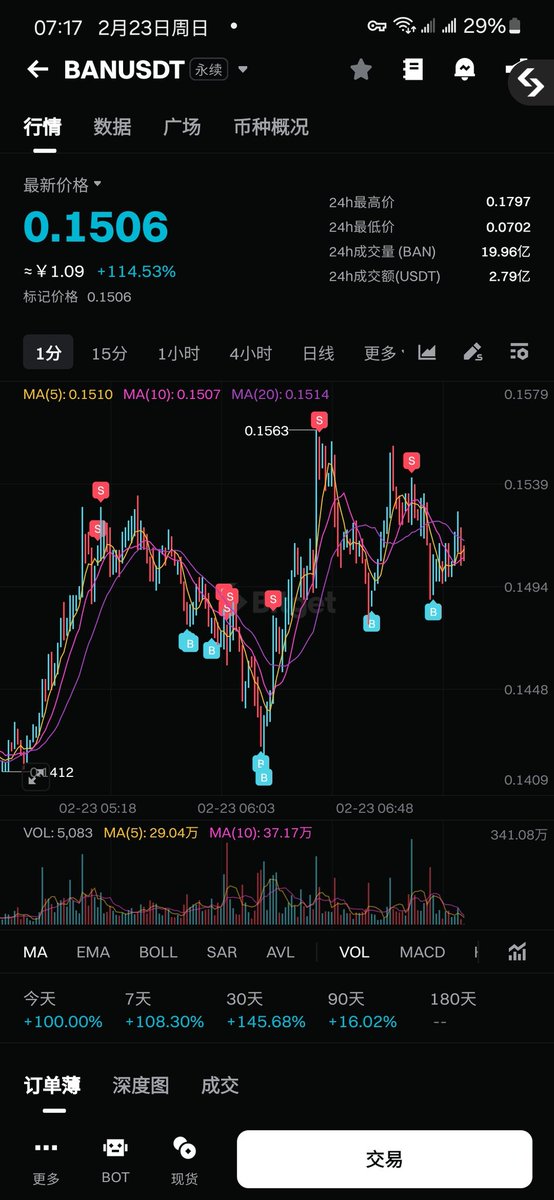Image resolution: width=554 pixels, height=1200 pixels.
Task: Open chart style icon next to 更多
Action: point(427,352)
